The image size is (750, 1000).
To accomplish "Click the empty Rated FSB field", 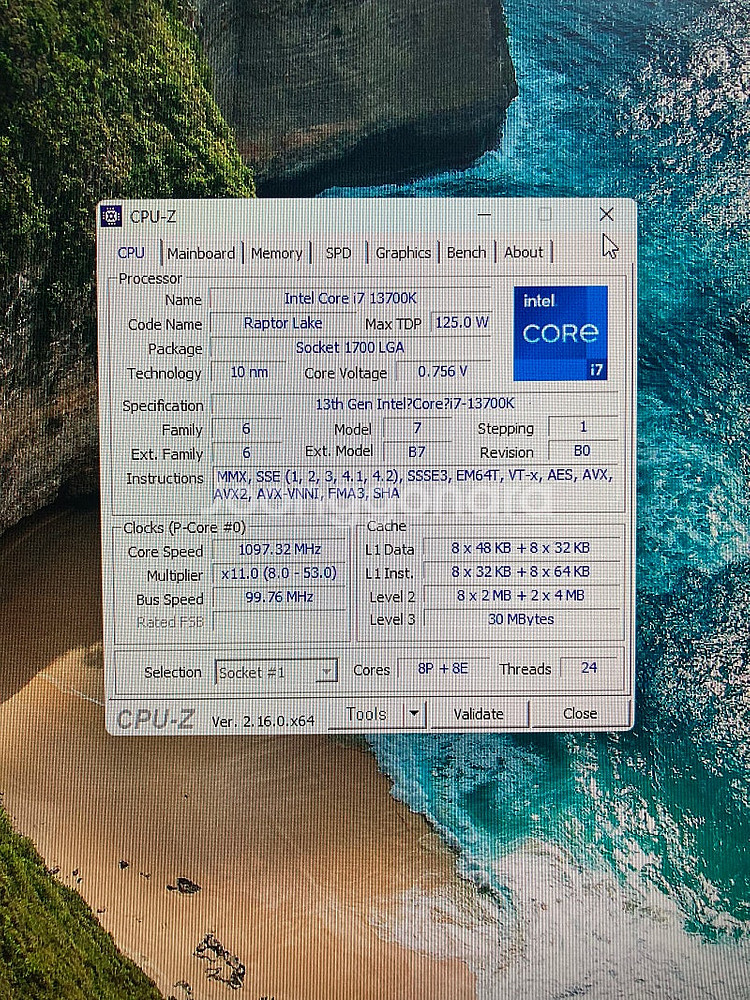I will tap(279, 621).
